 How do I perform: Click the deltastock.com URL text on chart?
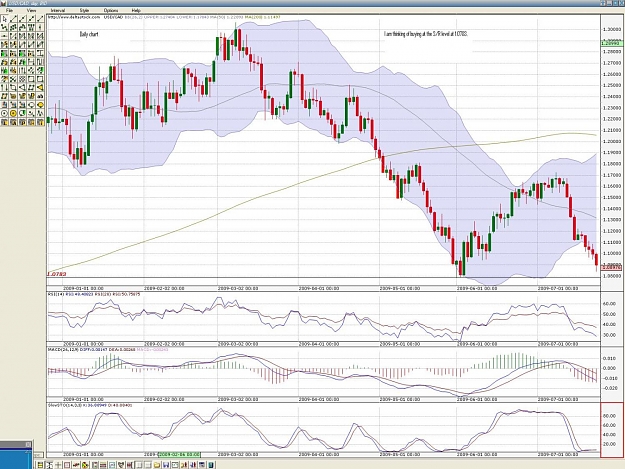(74, 17)
